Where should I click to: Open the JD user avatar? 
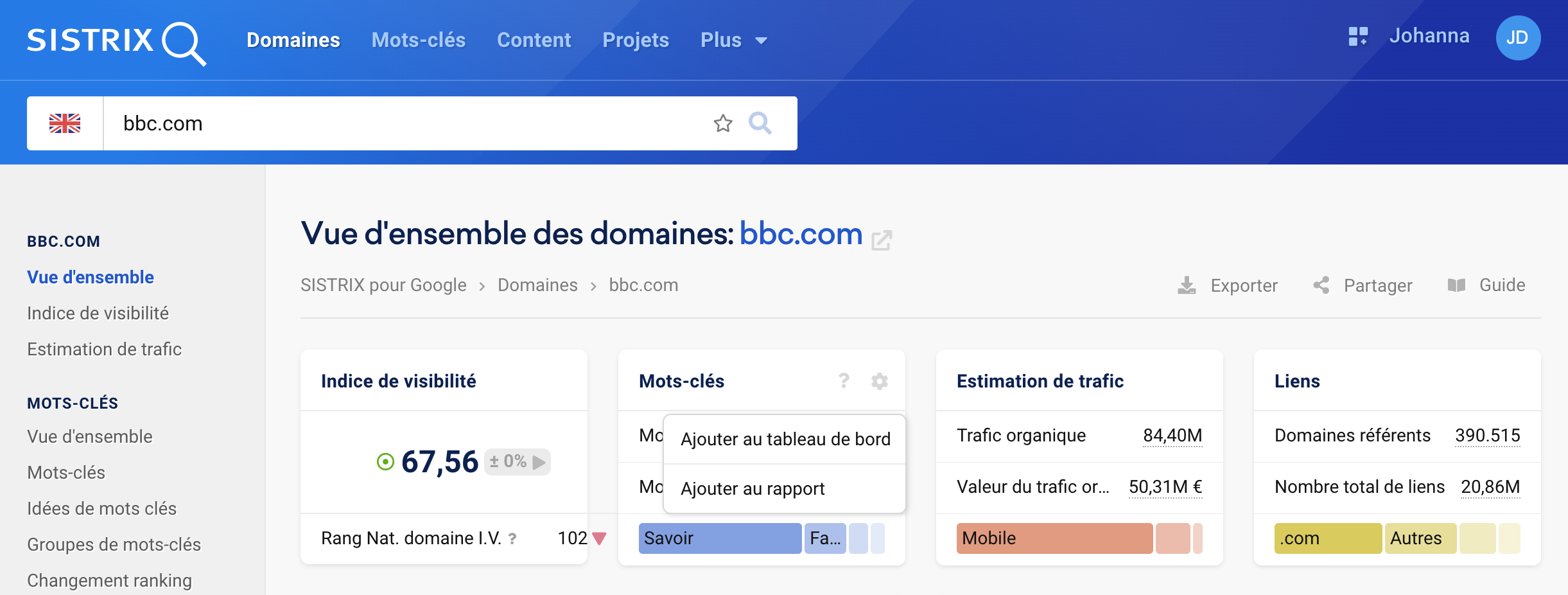[1518, 38]
